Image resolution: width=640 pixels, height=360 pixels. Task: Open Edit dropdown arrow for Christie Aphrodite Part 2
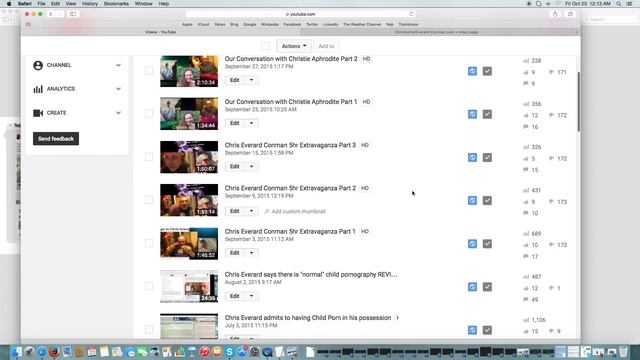pyautogui.click(x=251, y=80)
